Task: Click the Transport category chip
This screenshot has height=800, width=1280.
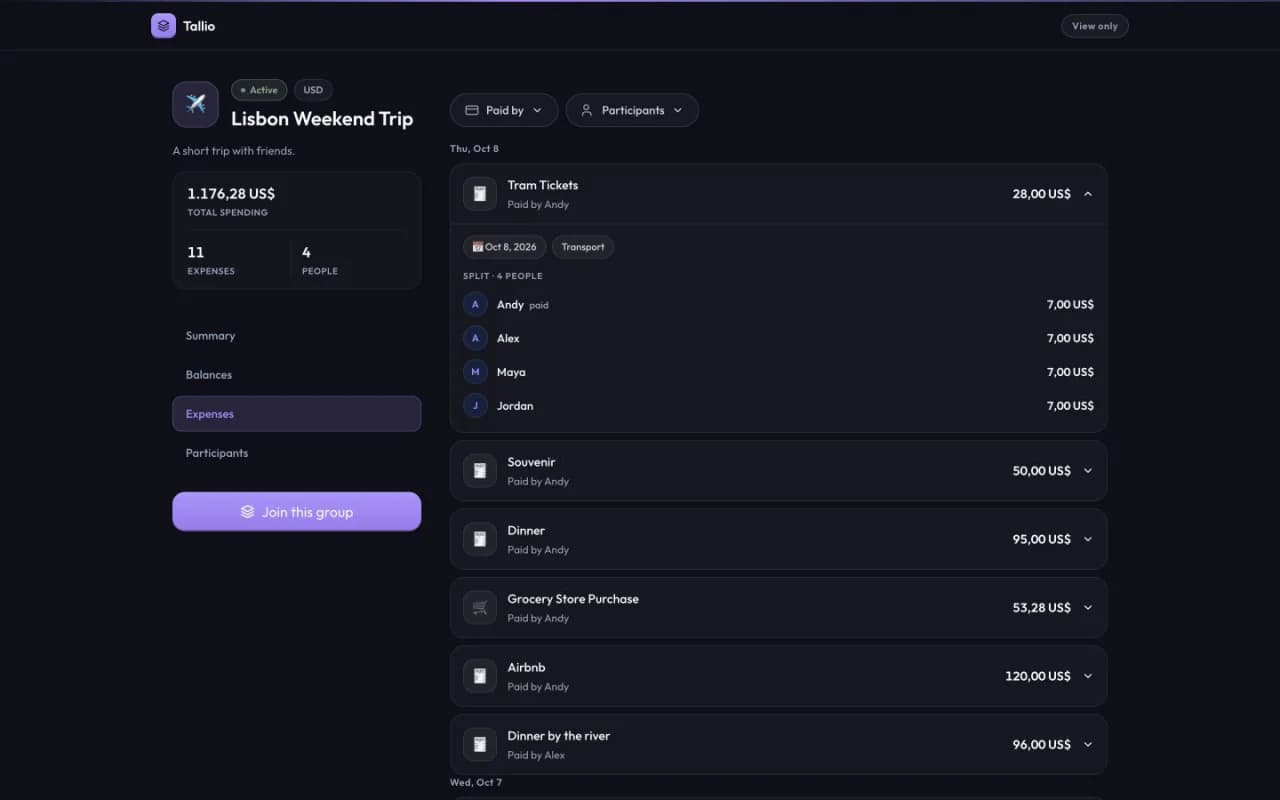Action: tap(583, 247)
